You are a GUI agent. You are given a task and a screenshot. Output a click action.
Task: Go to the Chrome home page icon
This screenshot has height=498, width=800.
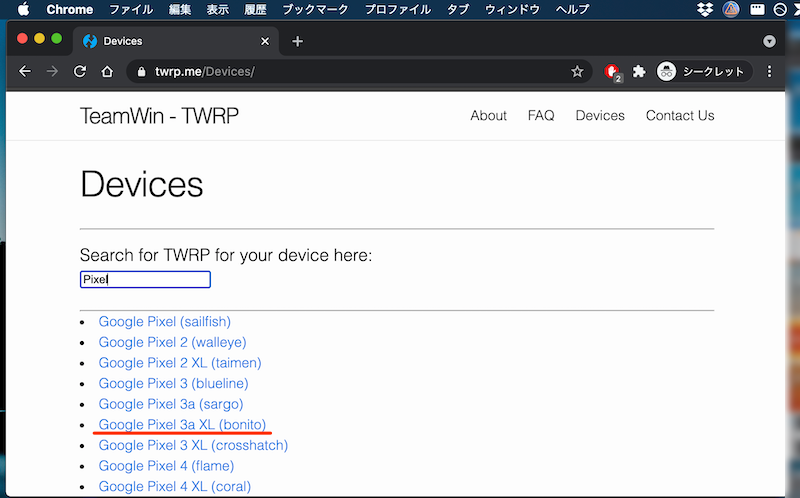[107, 71]
